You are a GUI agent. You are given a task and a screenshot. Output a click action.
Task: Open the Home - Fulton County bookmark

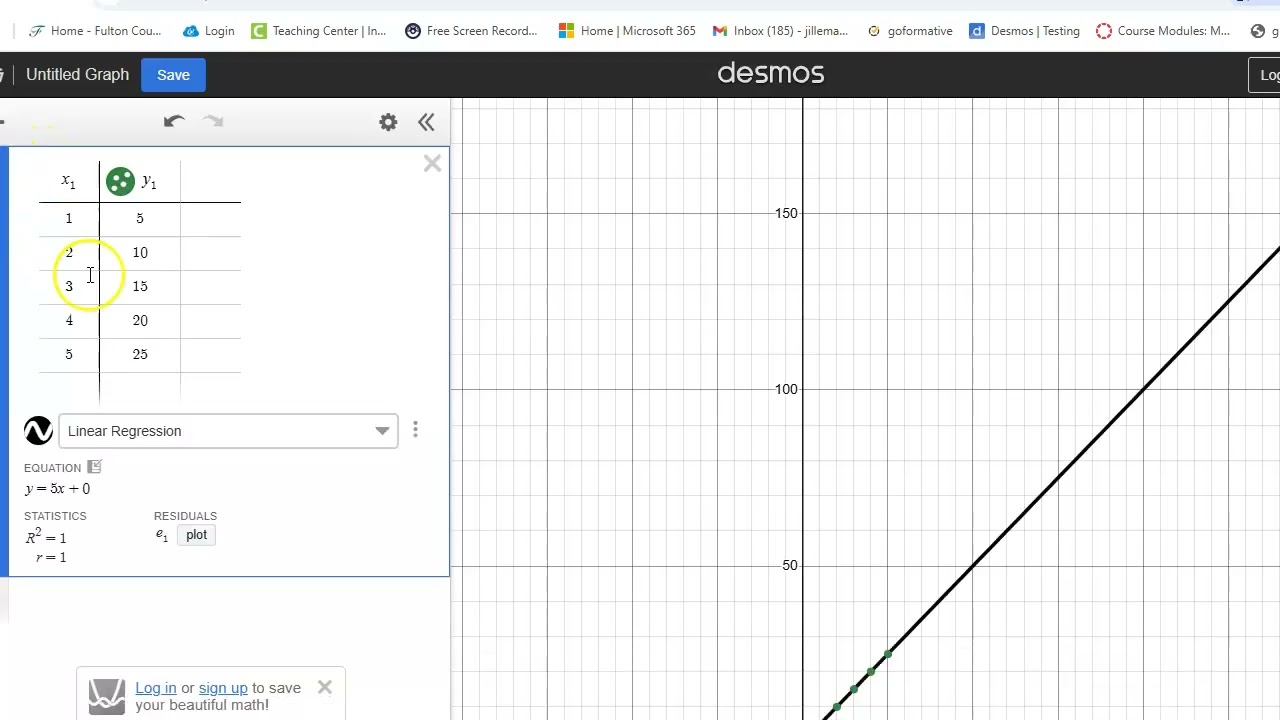click(95, 31)
